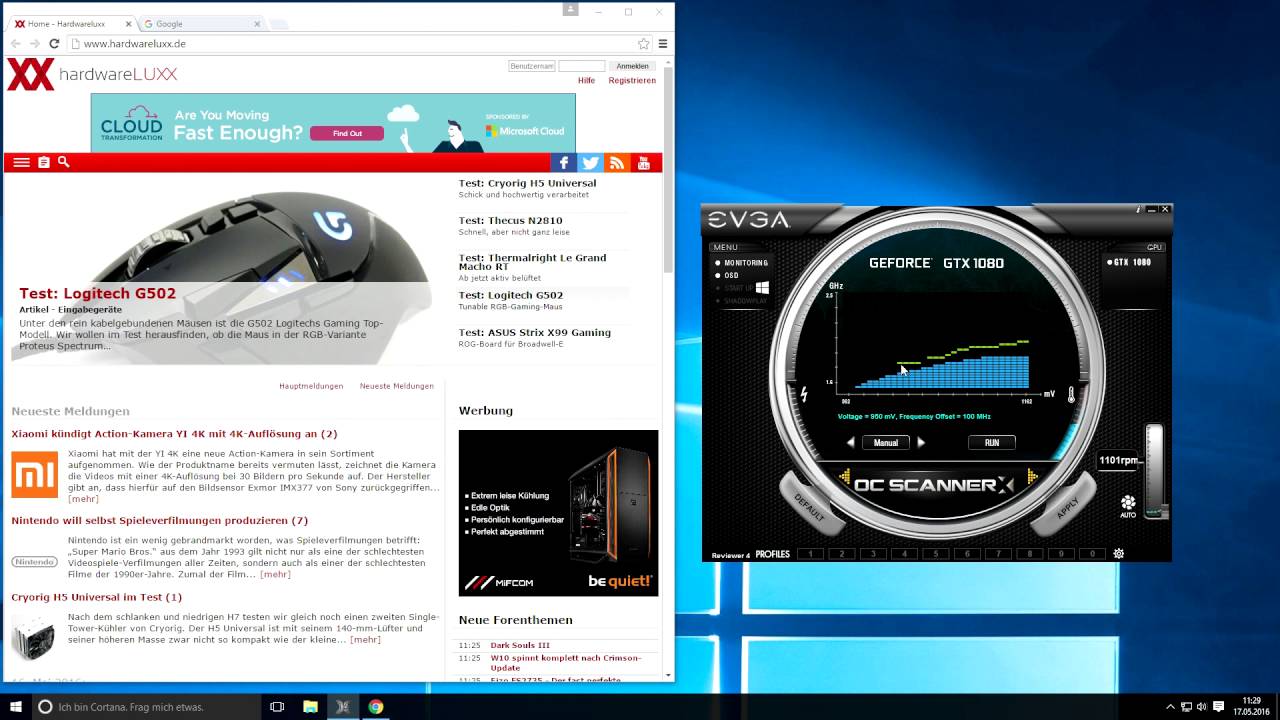This screenshot has width=1280, height=720.
Task: Open the Nintendo Spieleverfilmungen headline
Action: point(160,520)
